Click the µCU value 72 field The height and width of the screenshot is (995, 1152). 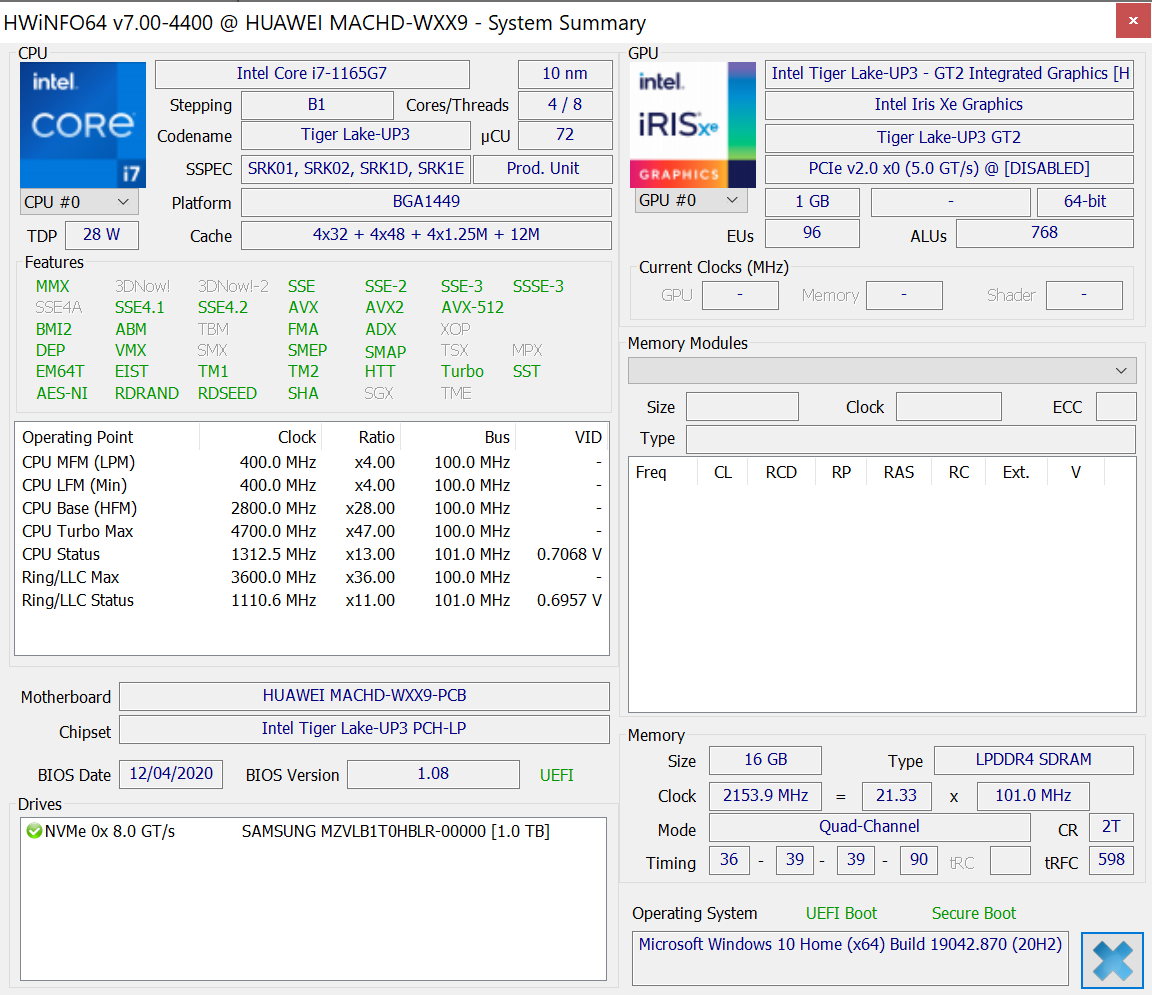click(565, 134)
